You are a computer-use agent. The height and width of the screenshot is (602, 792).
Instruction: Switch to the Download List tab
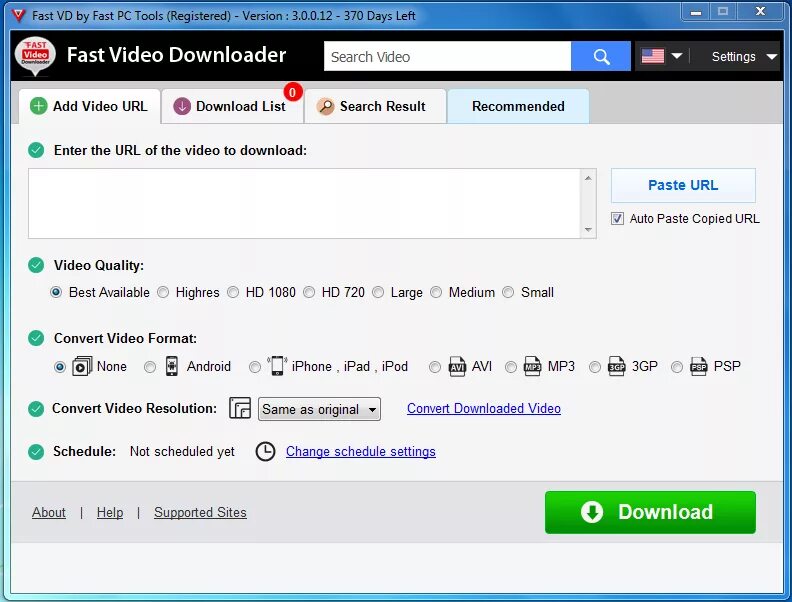click(x=232, y=107)
